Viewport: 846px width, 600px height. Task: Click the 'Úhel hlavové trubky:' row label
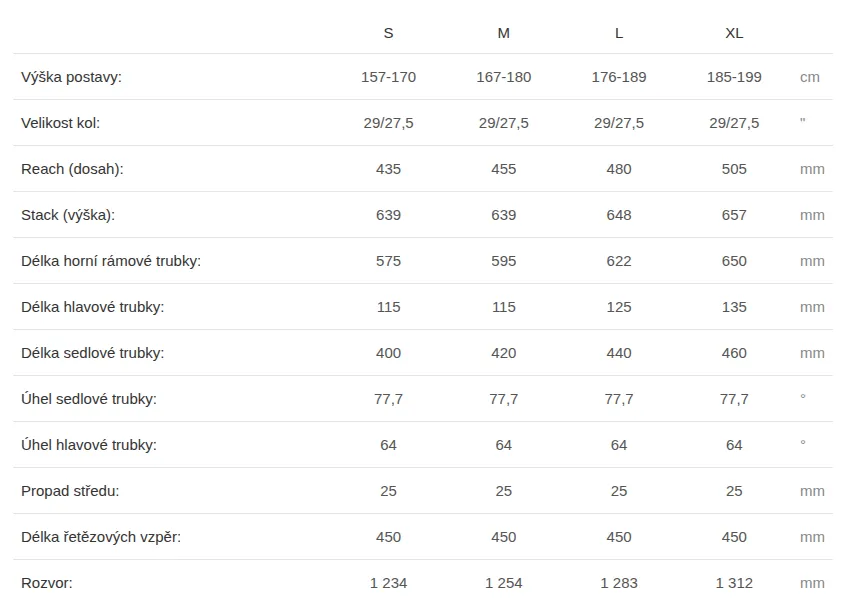[x=89, y=445]
